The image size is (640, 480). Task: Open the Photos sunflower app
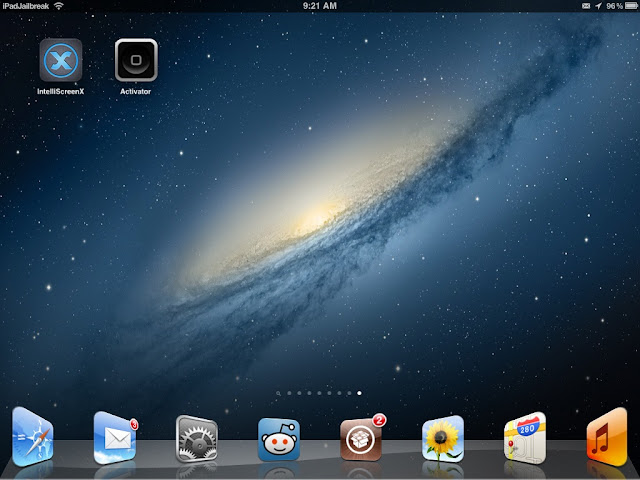pyautogui.click(x=443, y=439)
